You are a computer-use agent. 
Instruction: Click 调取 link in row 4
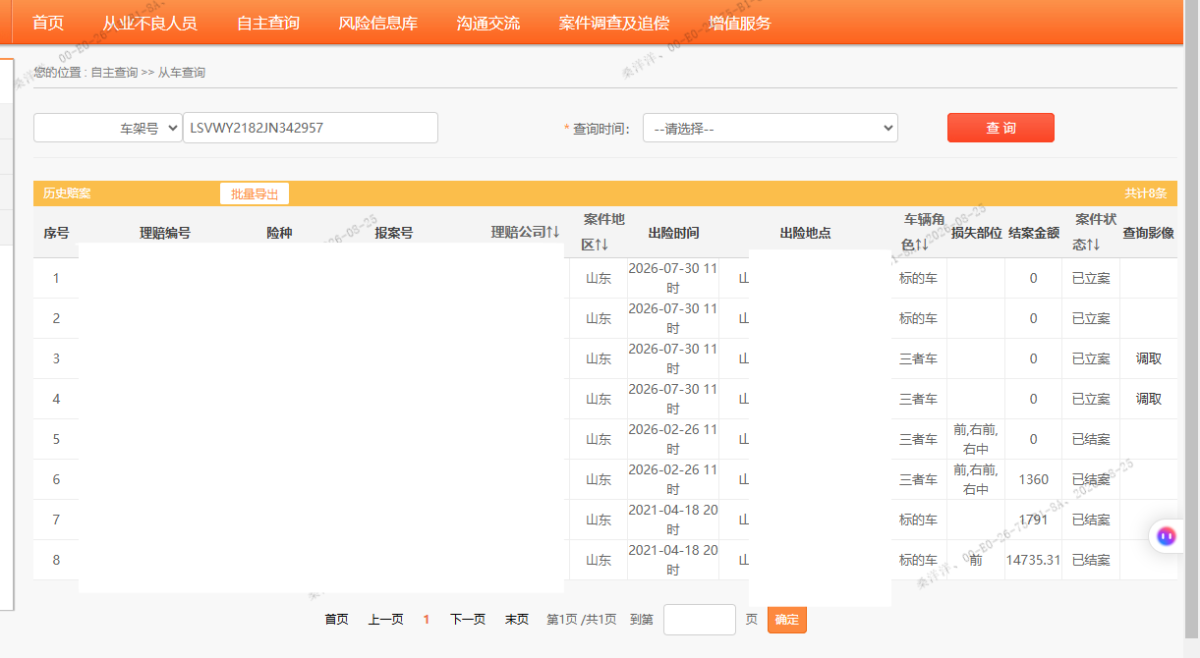pos(1148,399)
